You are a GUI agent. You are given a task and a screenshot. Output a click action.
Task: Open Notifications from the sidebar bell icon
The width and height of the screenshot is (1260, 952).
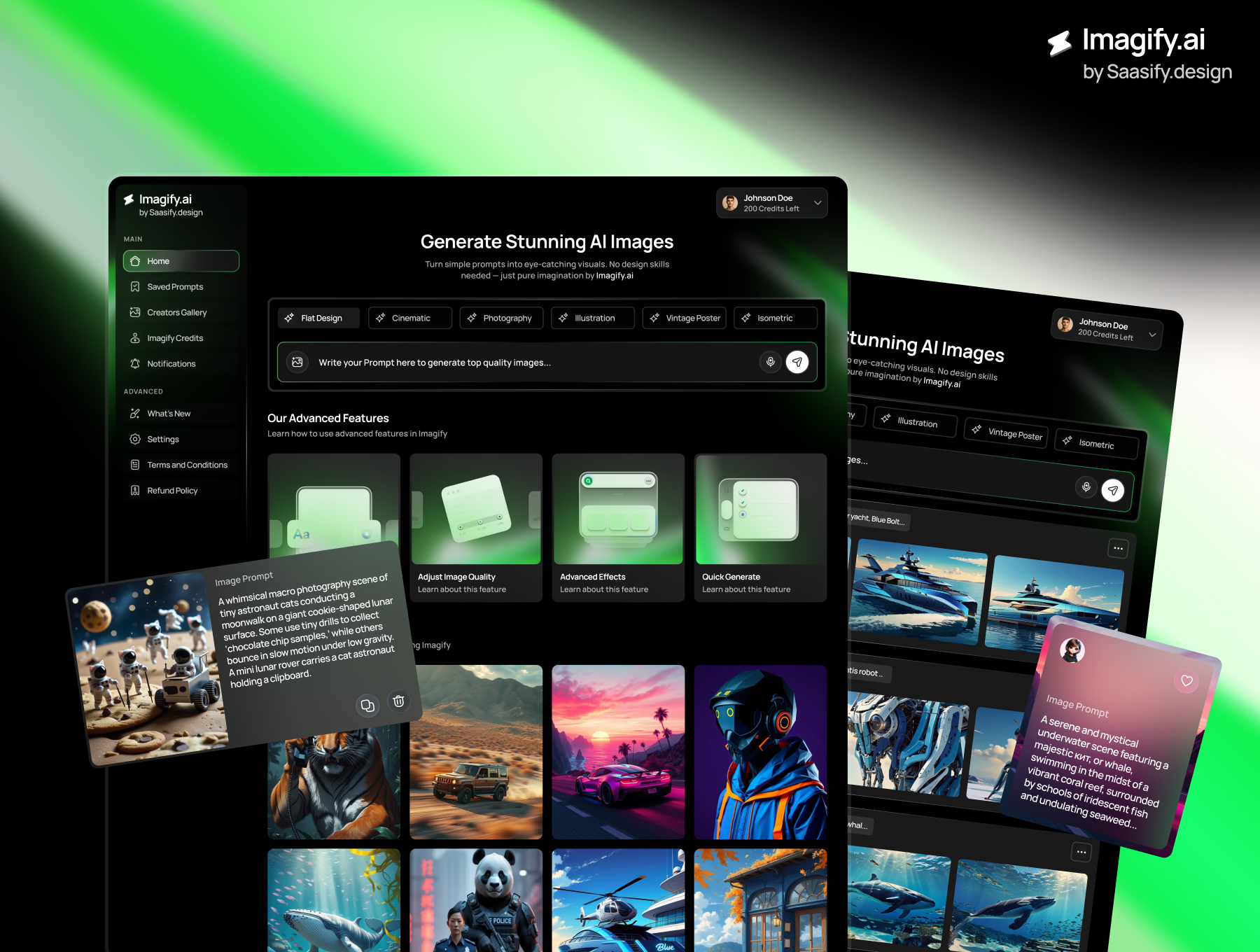(136, 363)
